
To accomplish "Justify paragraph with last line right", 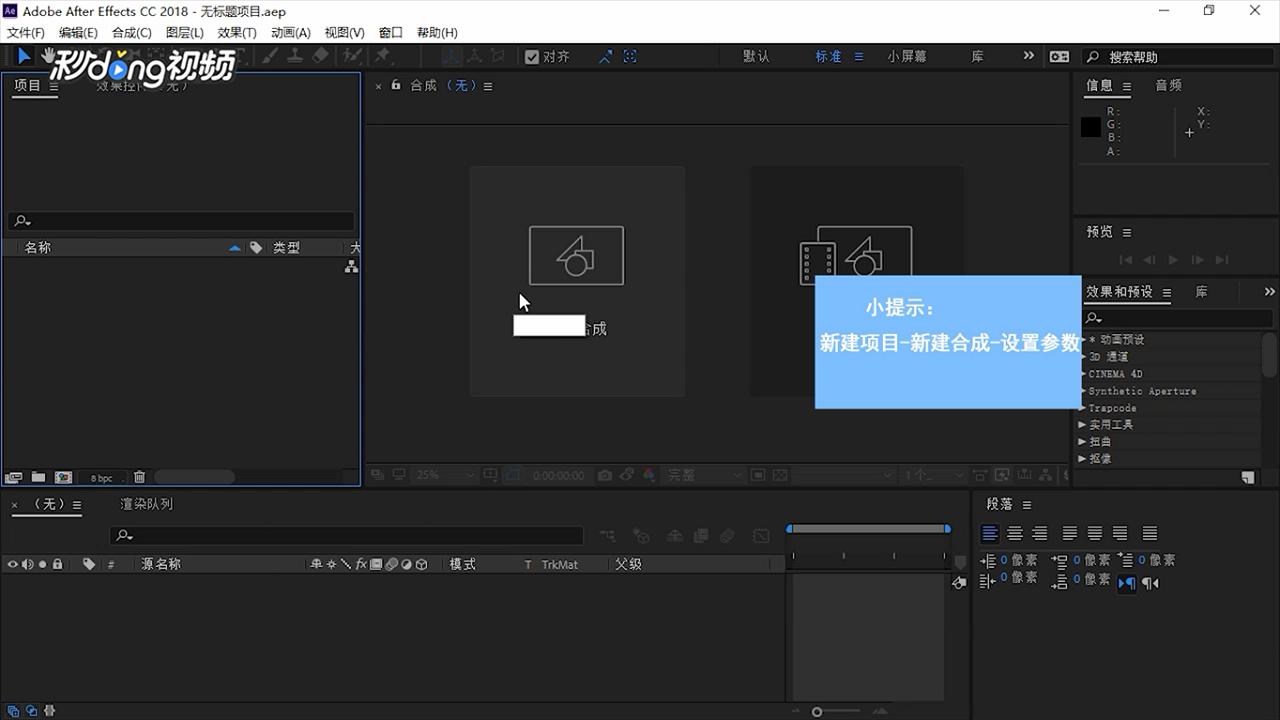I will [1120, 533].
